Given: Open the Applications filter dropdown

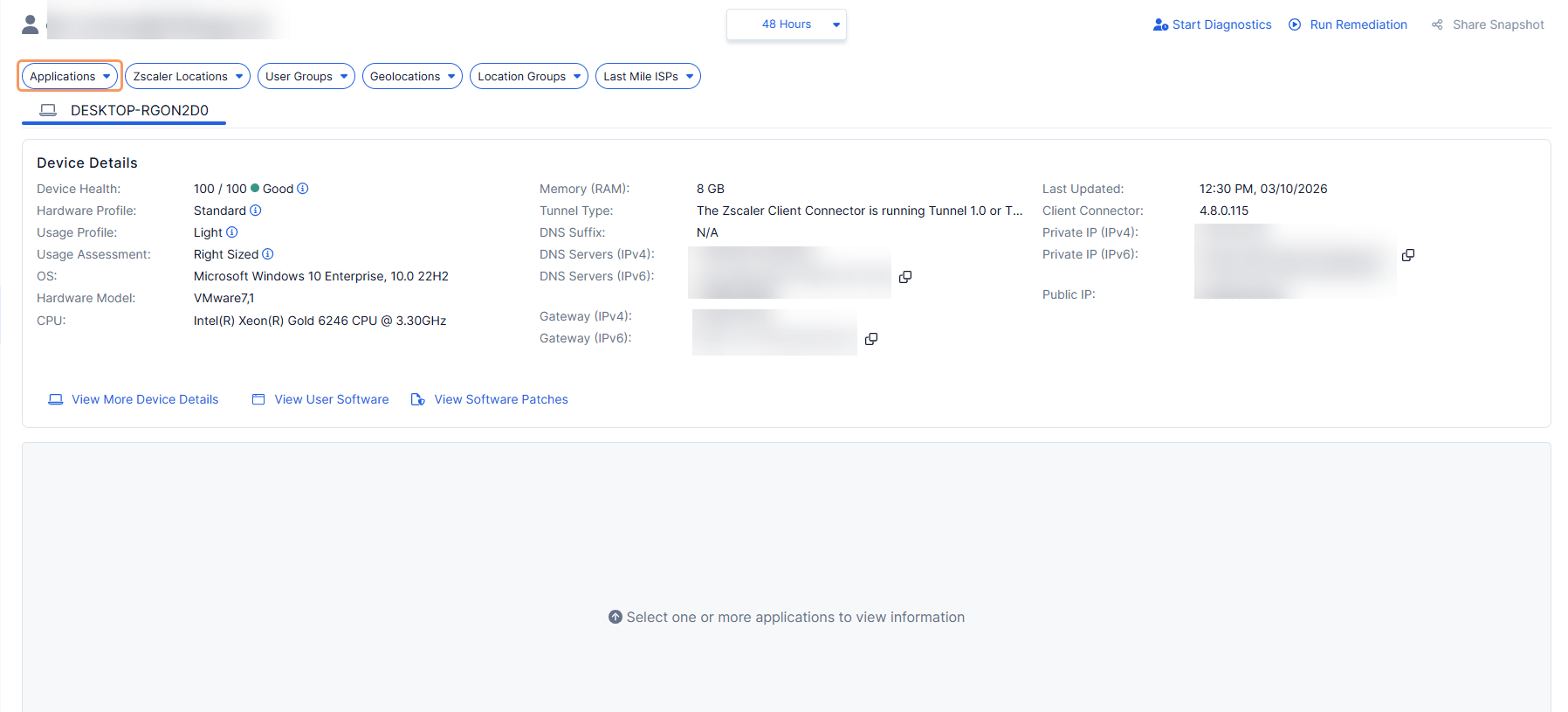Looking at the screenshot, I should coord(70,76).
